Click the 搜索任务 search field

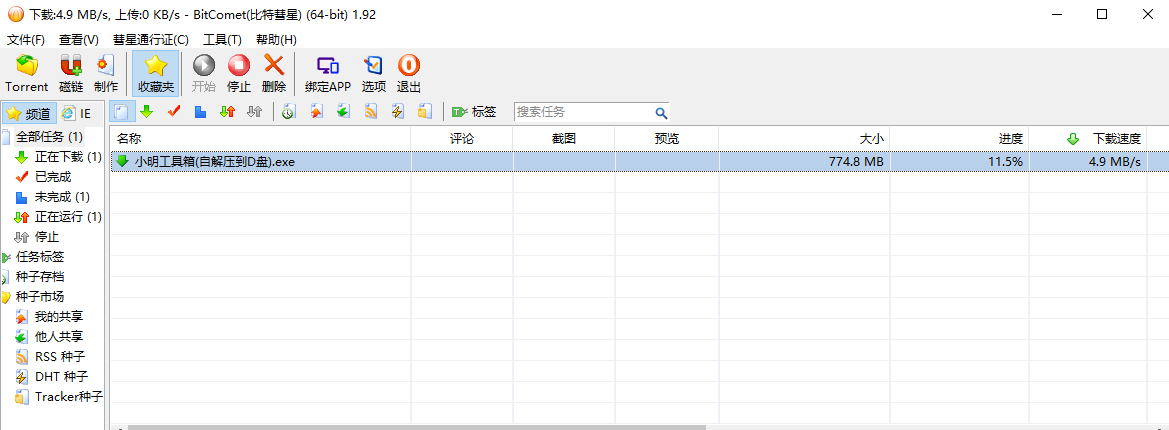click(583, 112)
